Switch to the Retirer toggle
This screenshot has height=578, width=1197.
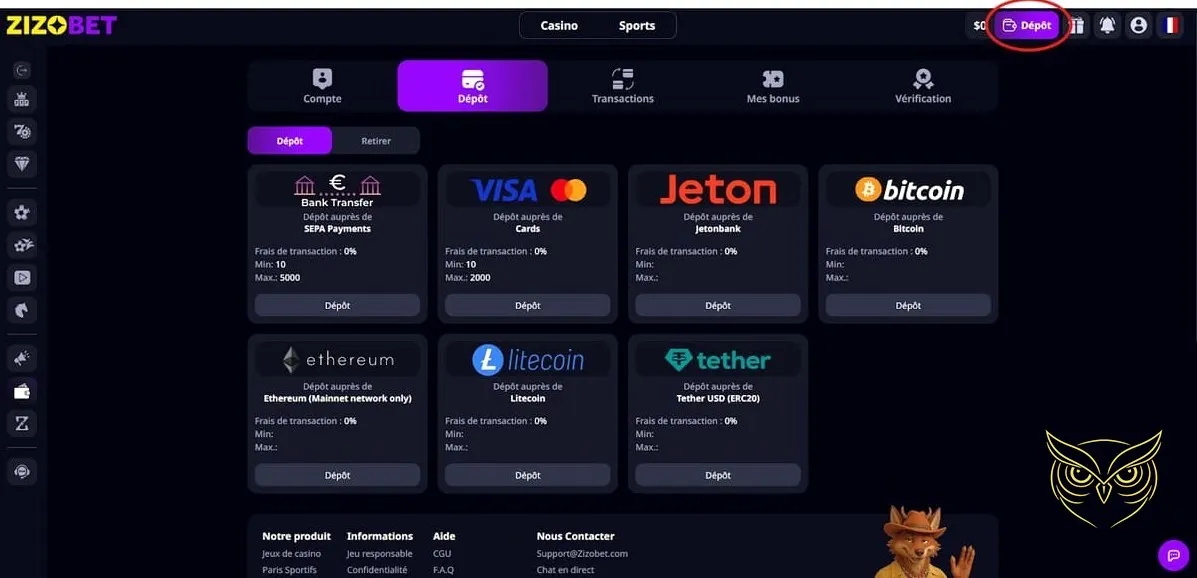376,141
